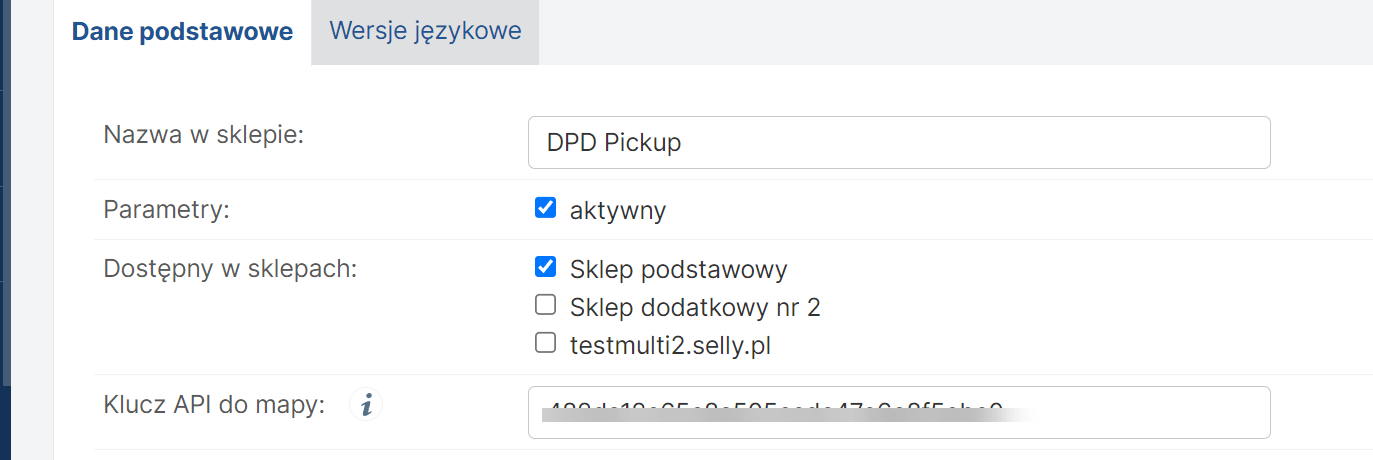Click the Klucz API do mapy: label
Image resolution: width=1373 pixels, height=460 pixels.
(214, 405)
